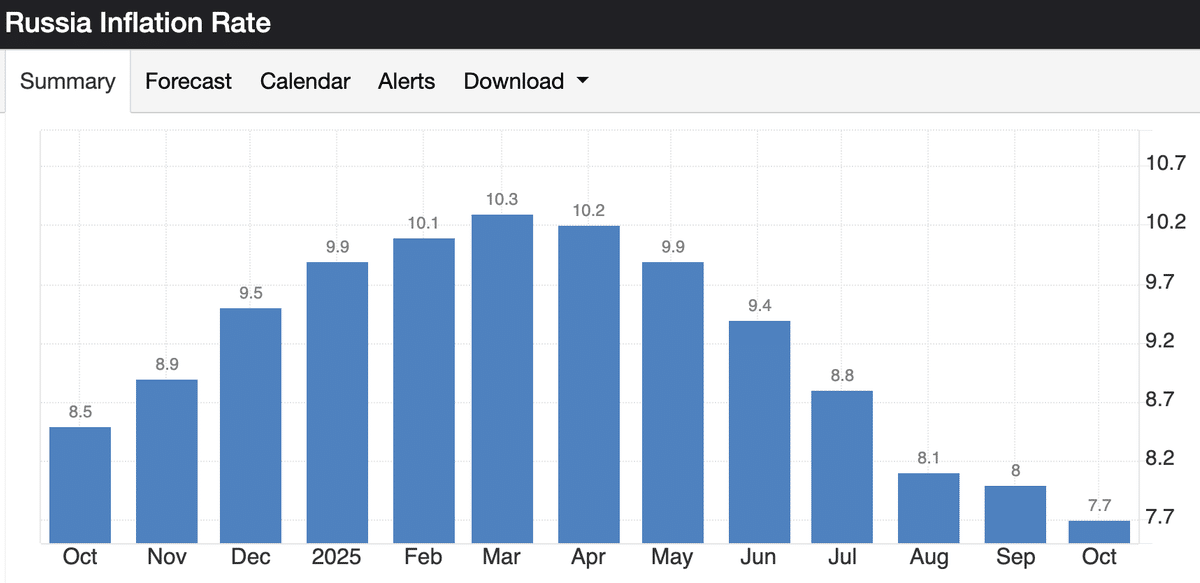Click the December bar at 9.5
Viewport: 1200px width, 583px height.
(250, 425)
